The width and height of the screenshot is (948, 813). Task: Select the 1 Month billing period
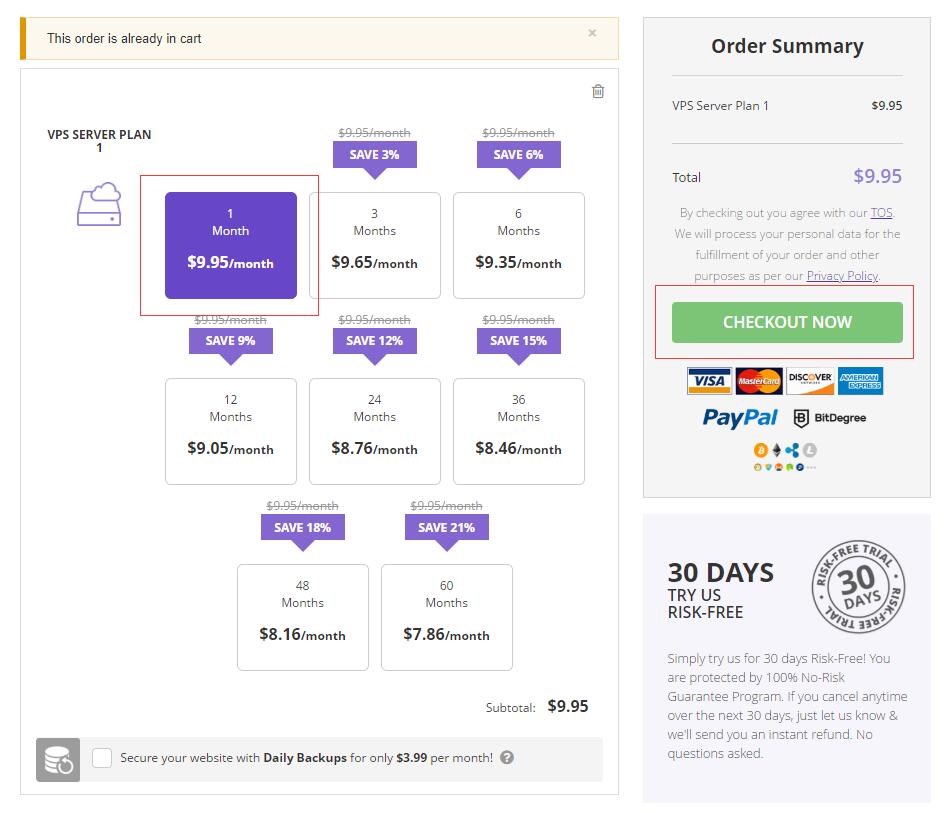click(x=231, y=245)
